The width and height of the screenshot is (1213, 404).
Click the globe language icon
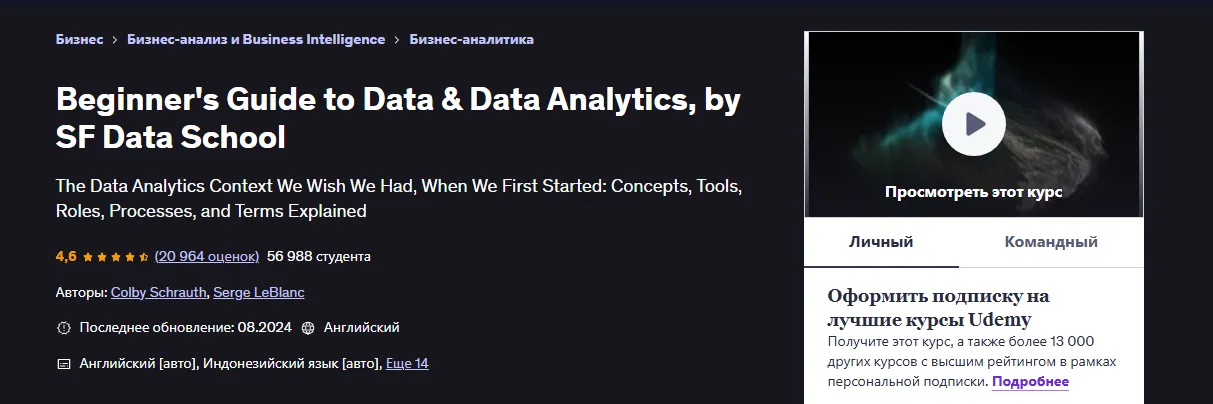pos(308,328)
